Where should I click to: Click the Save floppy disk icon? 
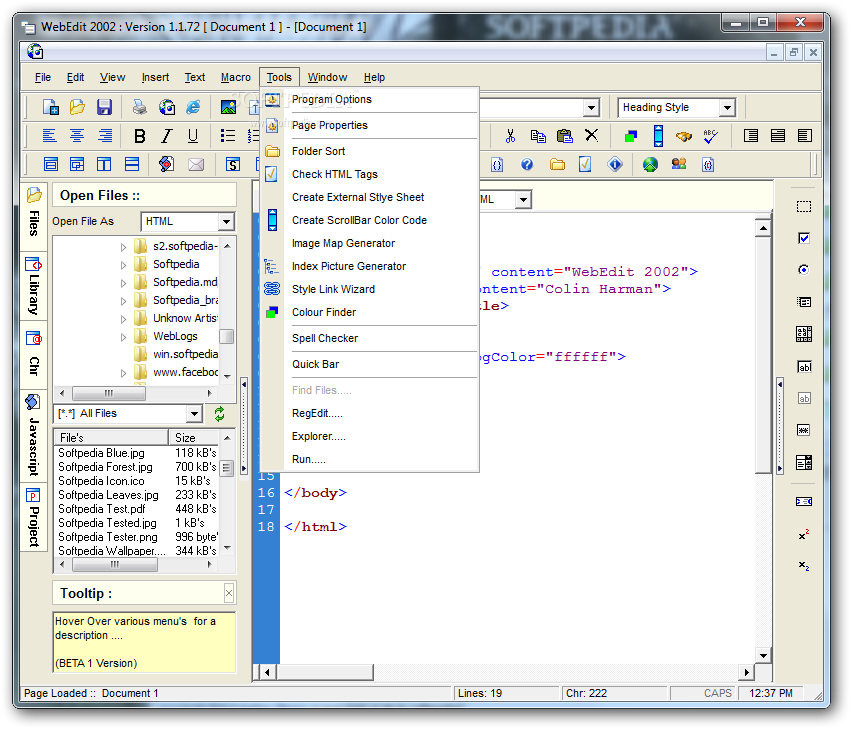click(x=104, y=107)
